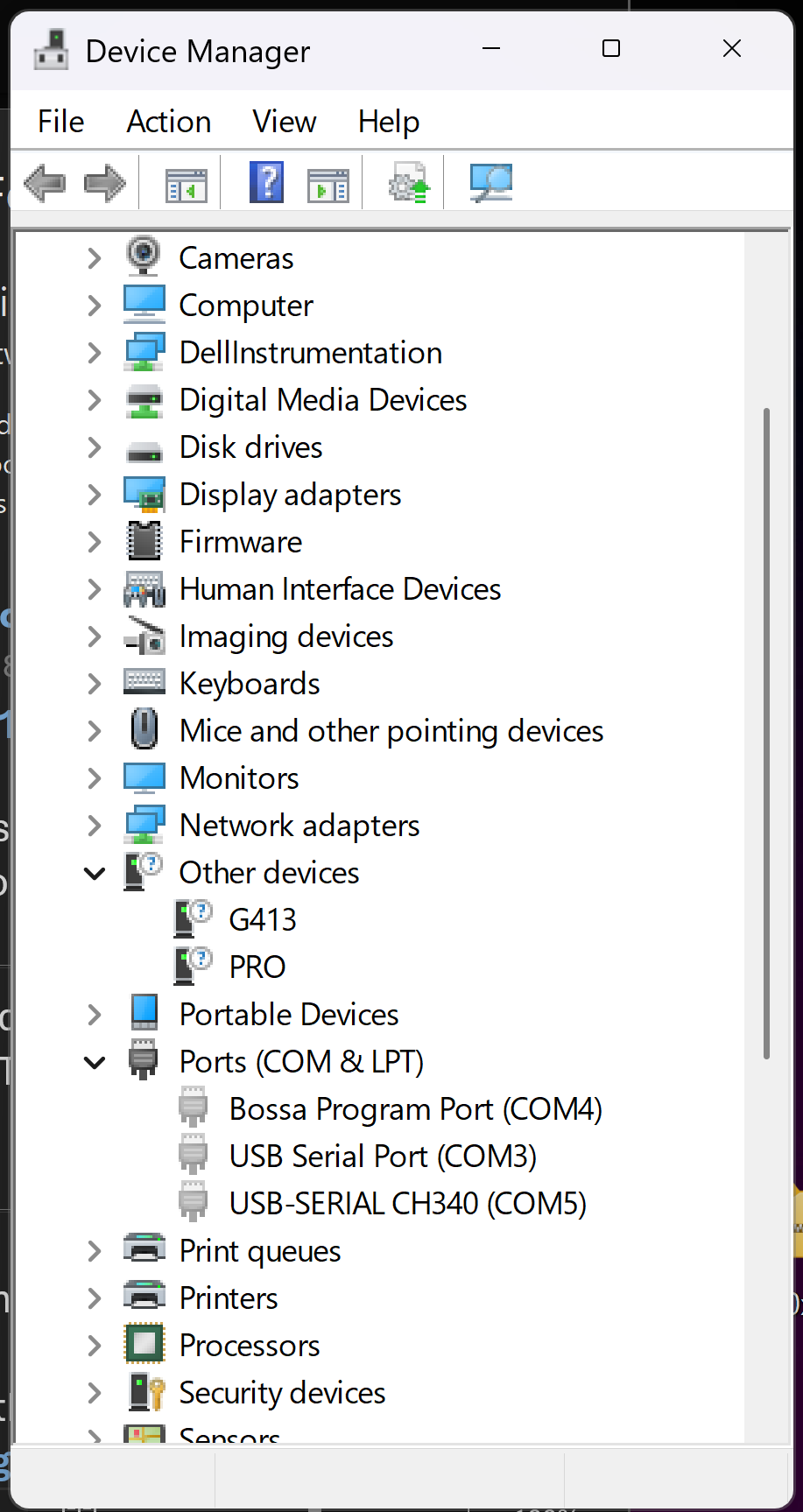Select the USB-SERIAL CH340 (COM5) device
The height and width of the screenshot is (1512, 803).
407,1203
